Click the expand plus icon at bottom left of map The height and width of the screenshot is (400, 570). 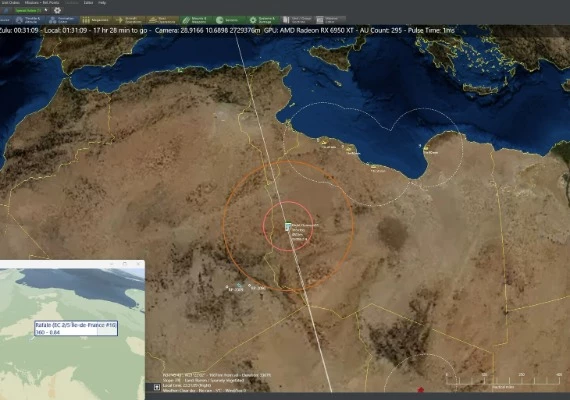pyautogui.click(x=157, y=387)
